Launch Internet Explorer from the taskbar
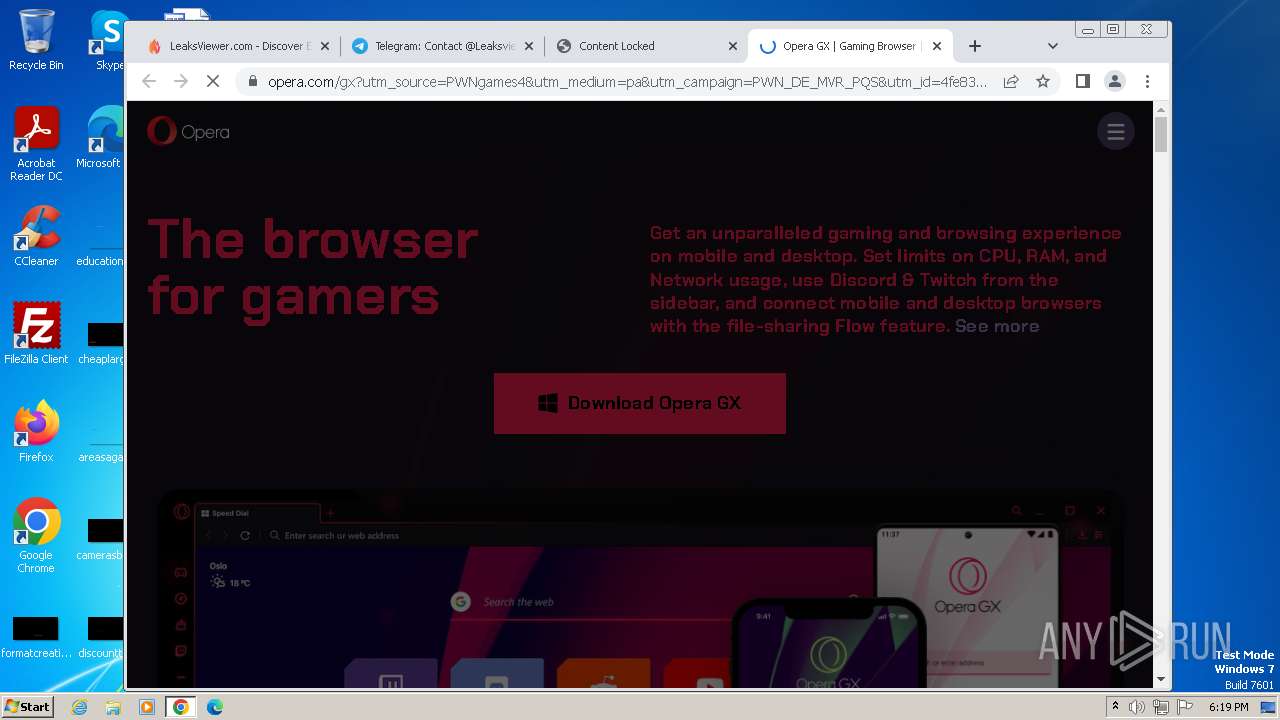Image resolution: width=1280 pixels, height=720 pixels. pos(80,707)
